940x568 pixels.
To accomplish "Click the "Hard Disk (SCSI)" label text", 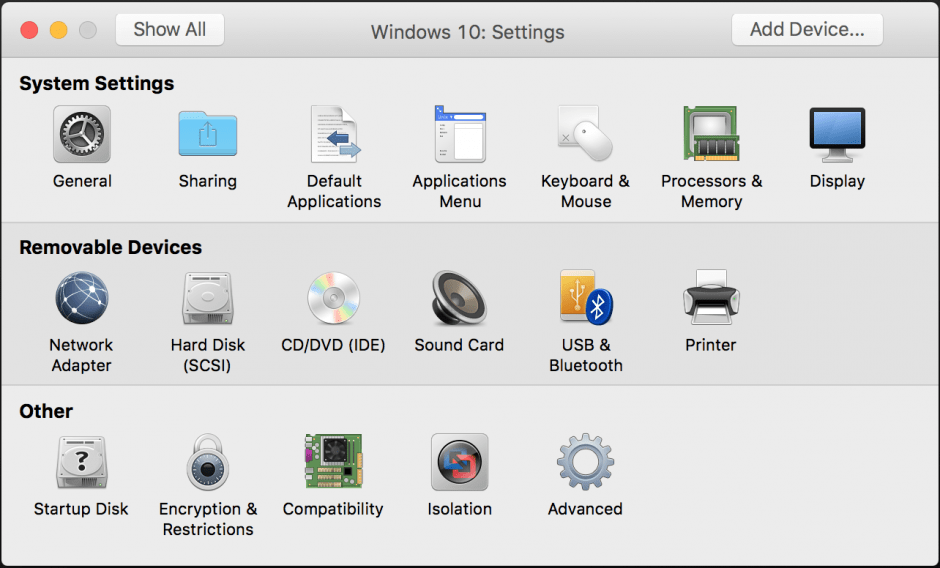I will point(207,355).
